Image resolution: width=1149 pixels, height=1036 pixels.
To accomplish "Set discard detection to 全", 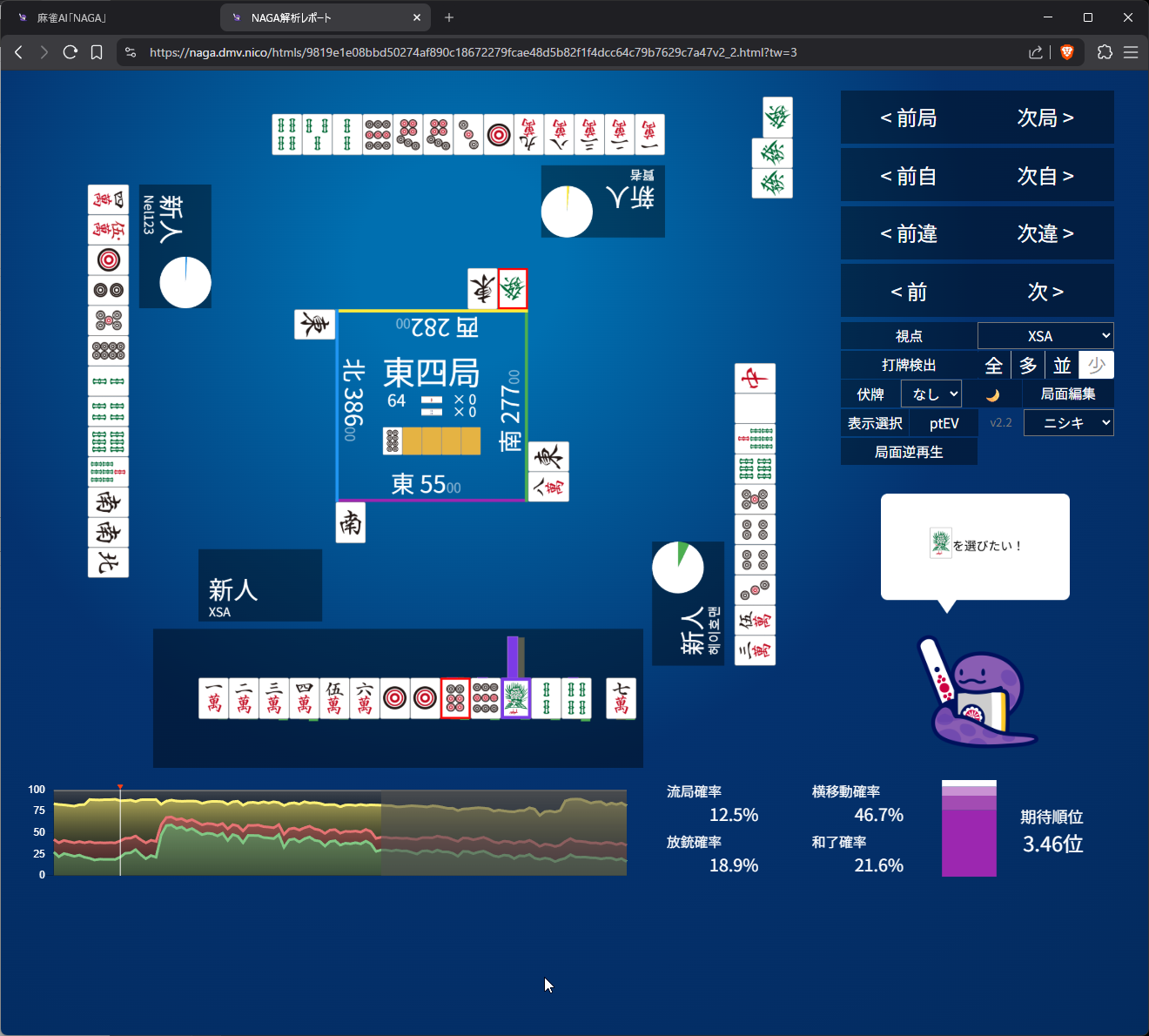I will tap(993, 366).
